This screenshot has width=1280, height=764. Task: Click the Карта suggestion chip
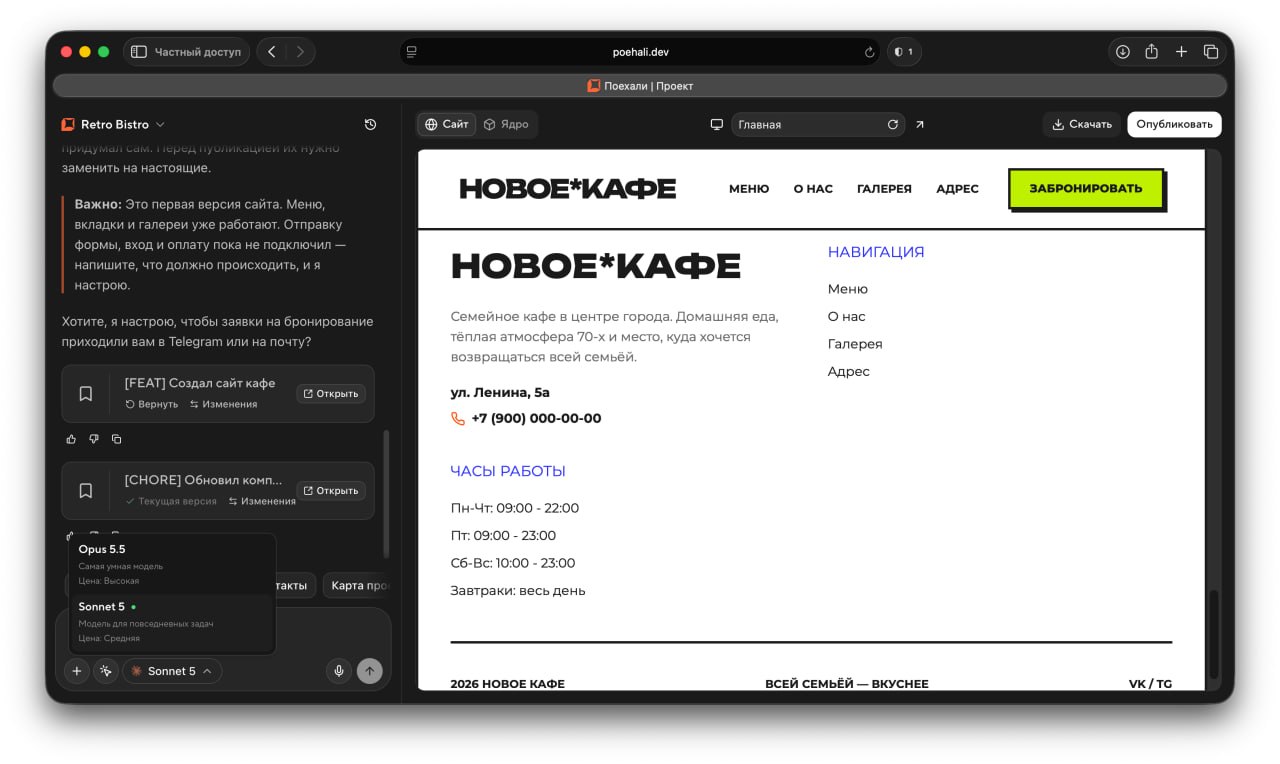pos(356,586)
